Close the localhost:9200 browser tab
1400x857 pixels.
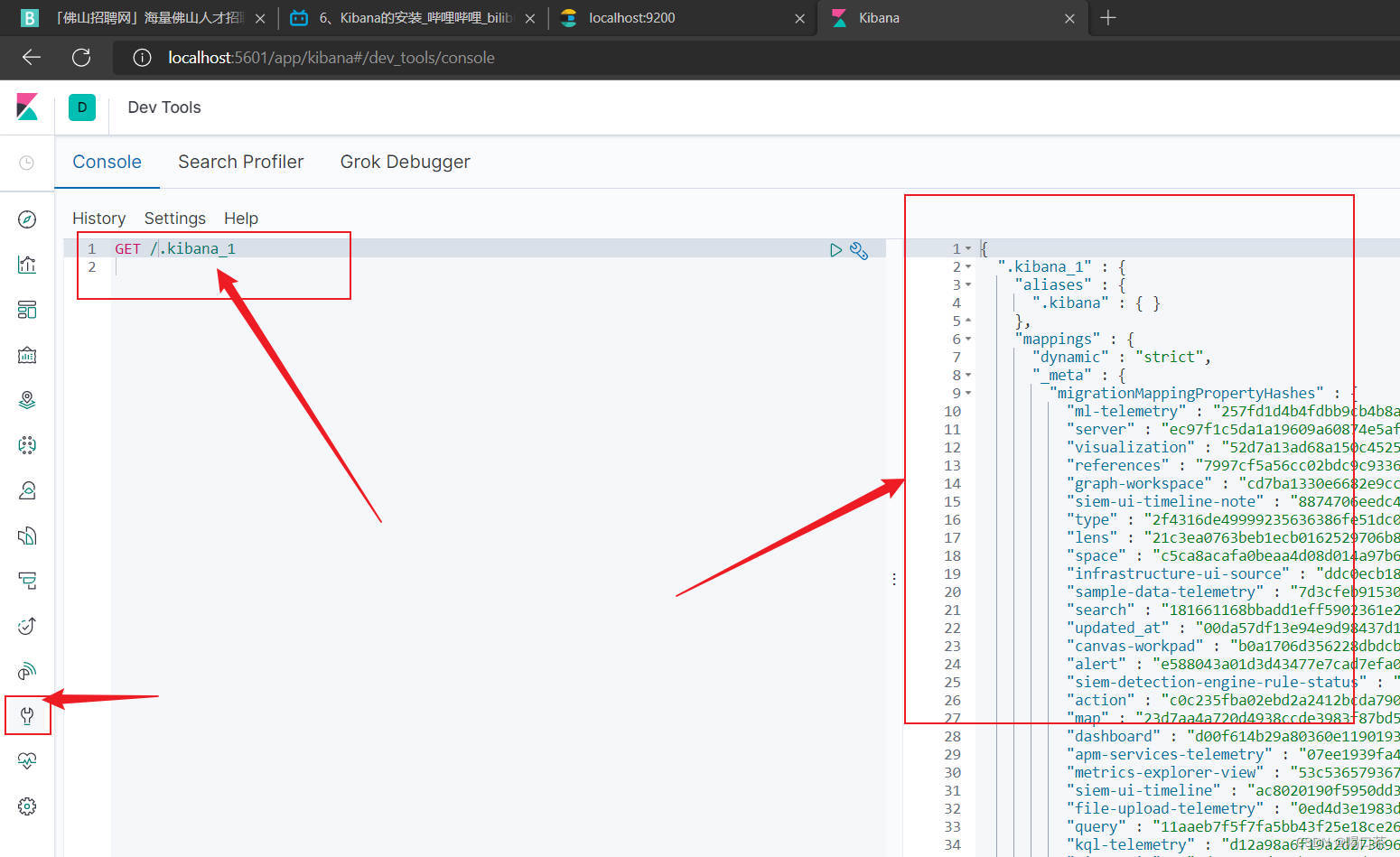[x=799, y=18]
